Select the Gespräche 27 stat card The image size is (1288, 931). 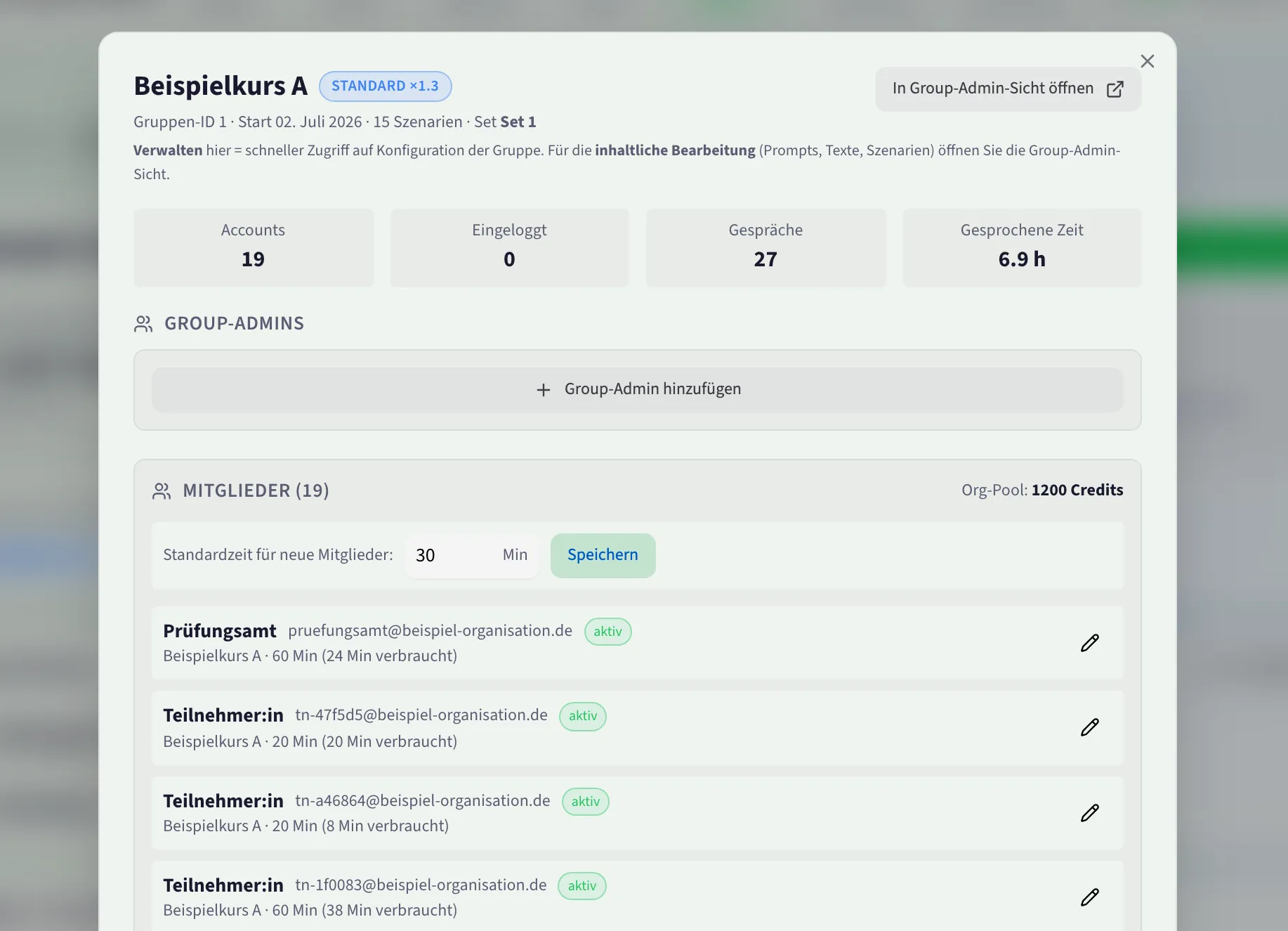pos(765,247)
